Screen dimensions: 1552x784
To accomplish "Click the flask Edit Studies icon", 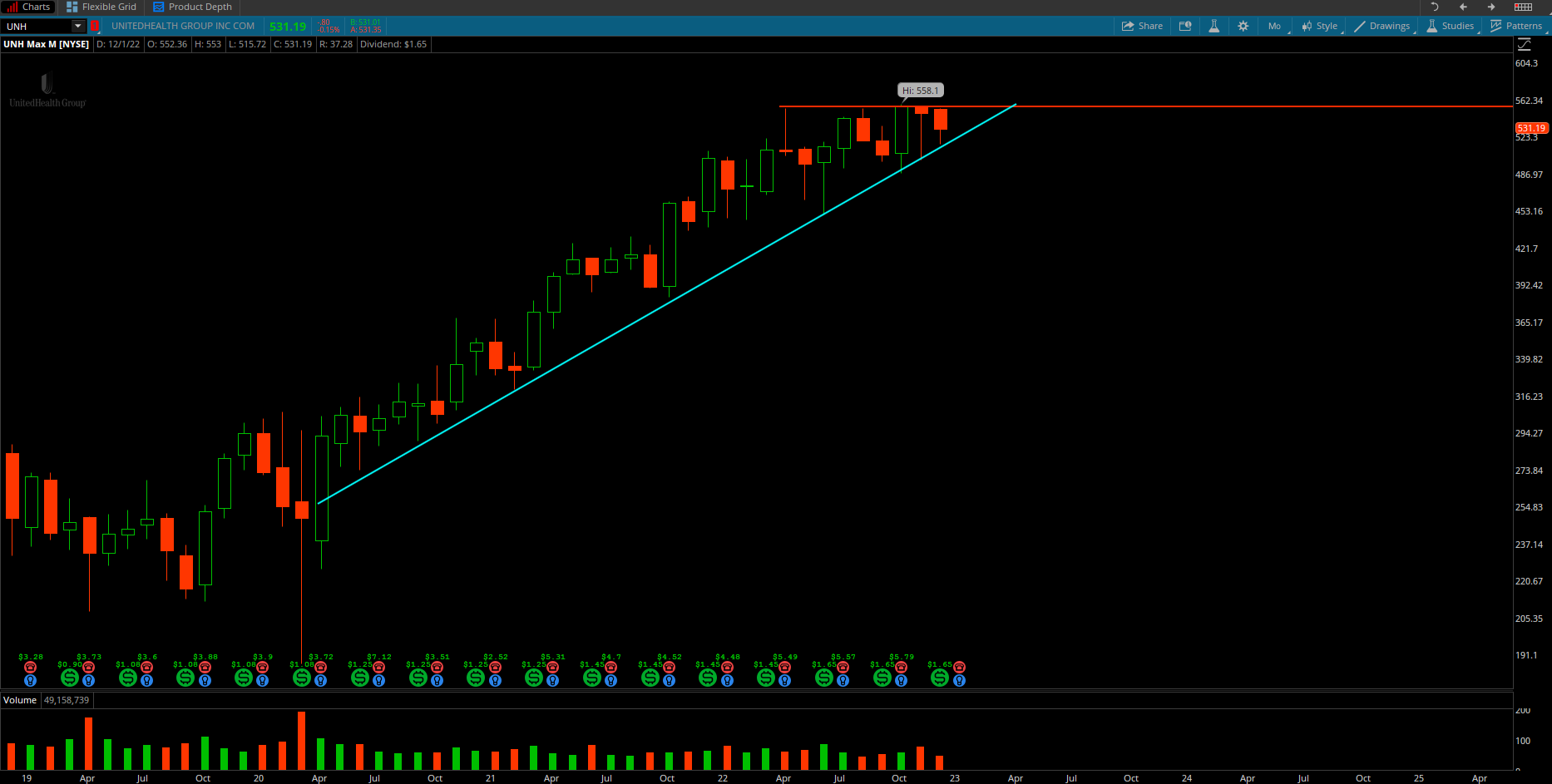I will 1213,26.
